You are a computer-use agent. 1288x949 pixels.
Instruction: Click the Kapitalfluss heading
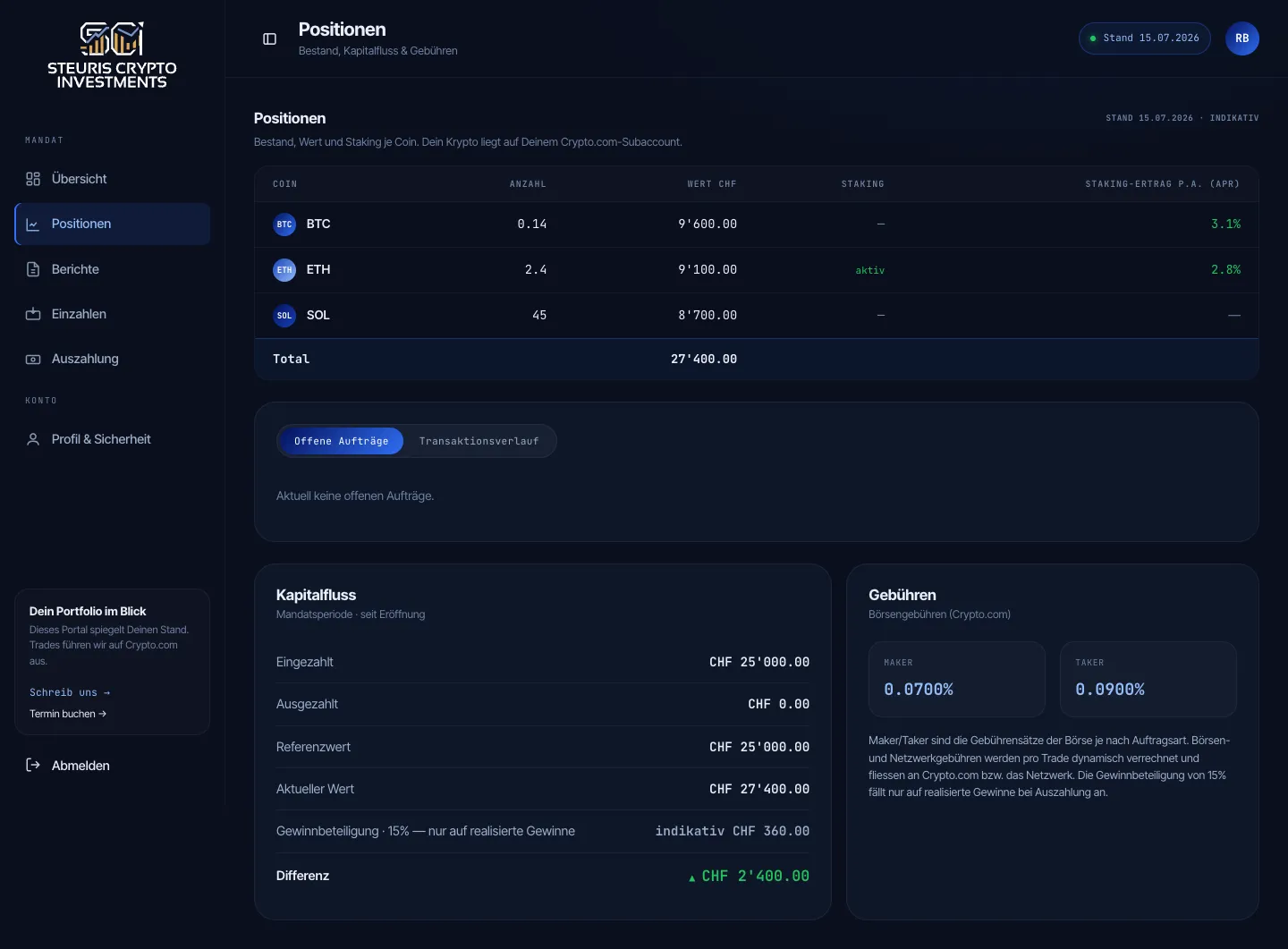pyautogui.click(x=316, y=595)
